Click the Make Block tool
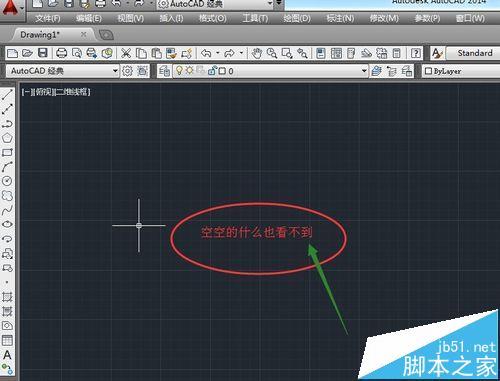Screen dimensions: 500x381 coord(7,268)
